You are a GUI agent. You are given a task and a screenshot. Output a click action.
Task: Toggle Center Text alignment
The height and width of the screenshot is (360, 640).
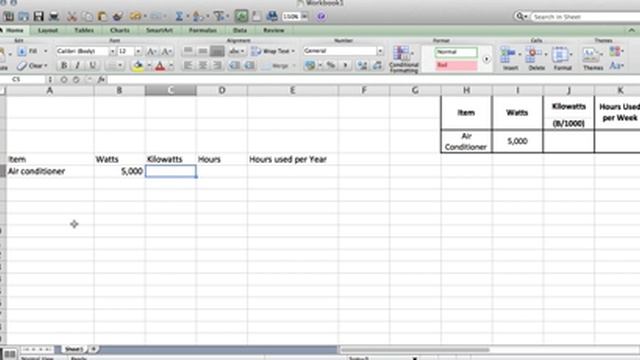(202, 65)
